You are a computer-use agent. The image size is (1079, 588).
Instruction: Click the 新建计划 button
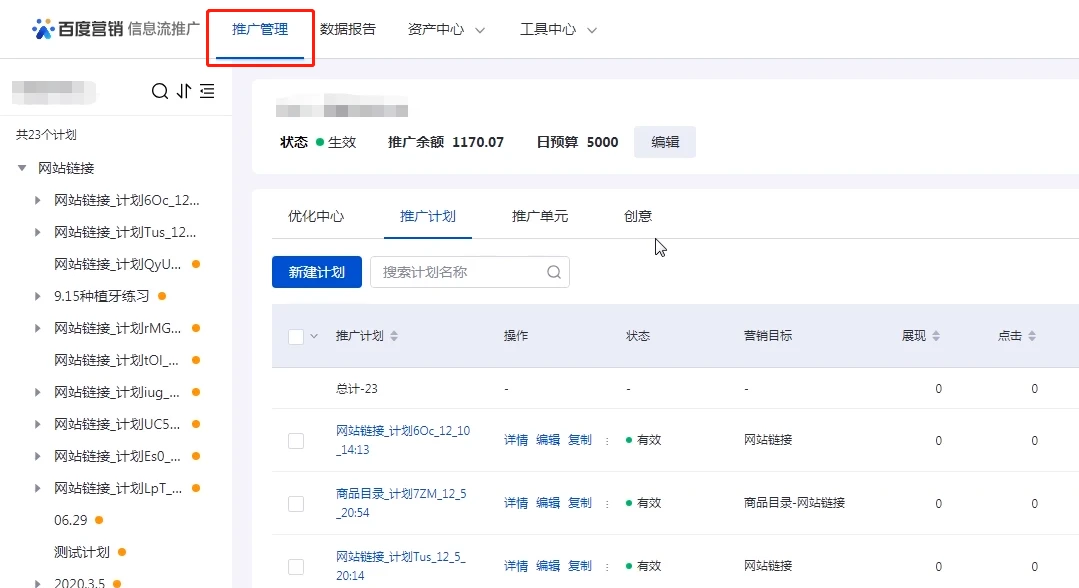[317, 272]
